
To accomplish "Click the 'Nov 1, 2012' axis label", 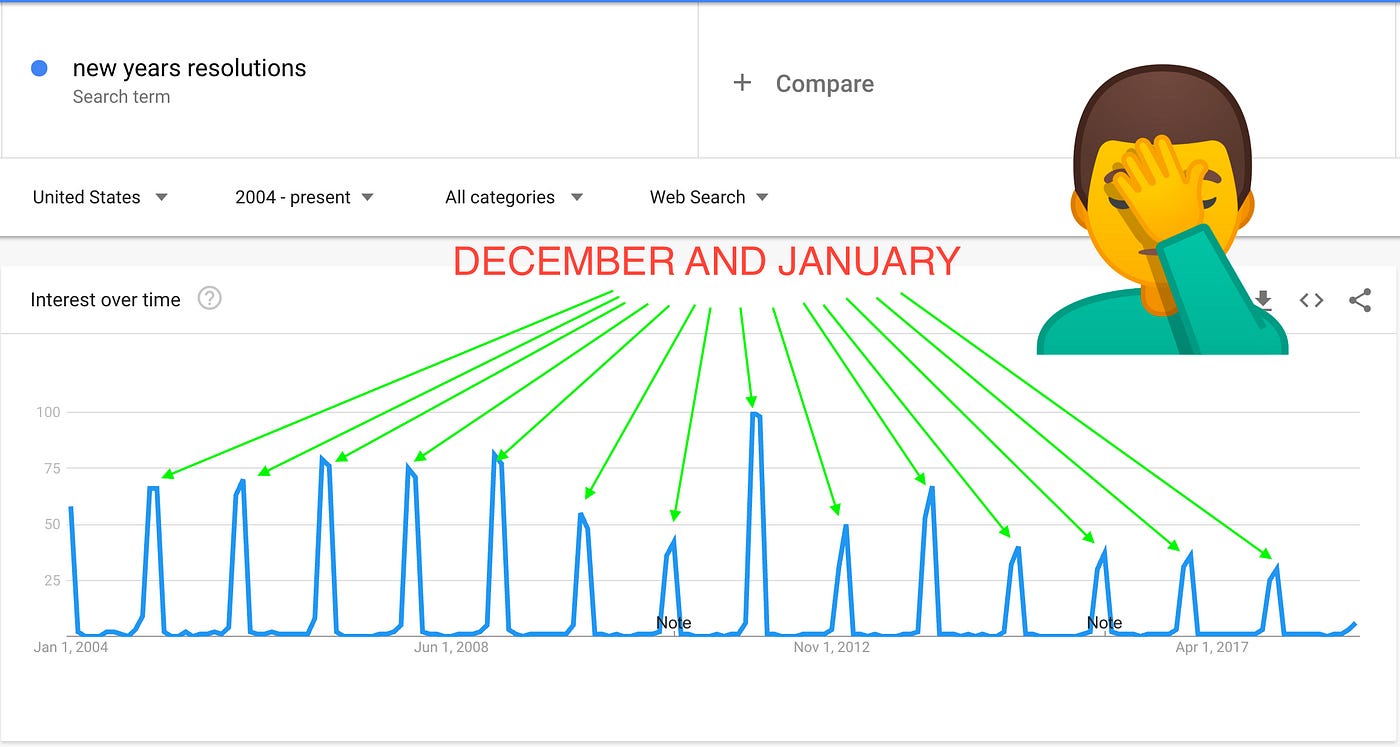I will click(832, 647).
